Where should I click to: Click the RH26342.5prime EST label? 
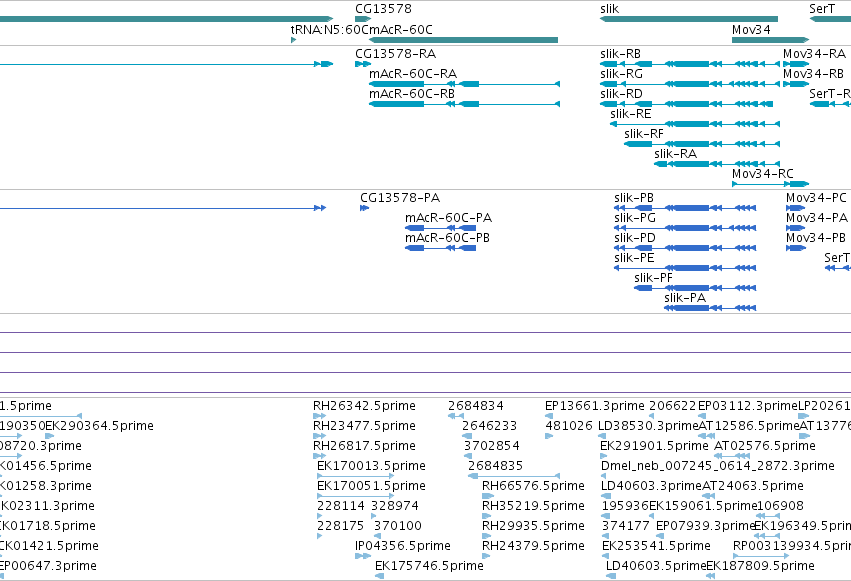(364, 406)
